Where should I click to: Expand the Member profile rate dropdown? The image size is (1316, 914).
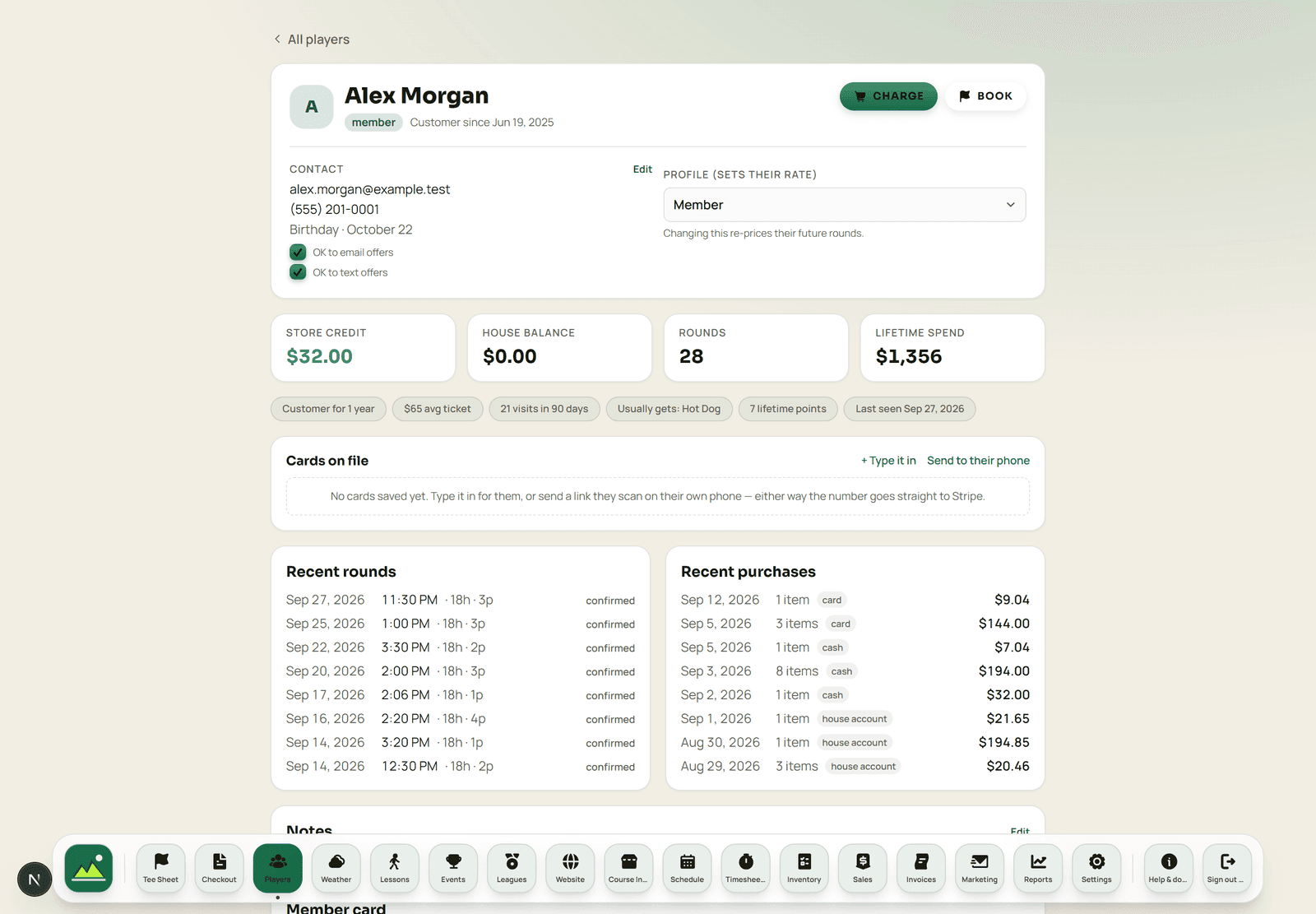(845, 205)
